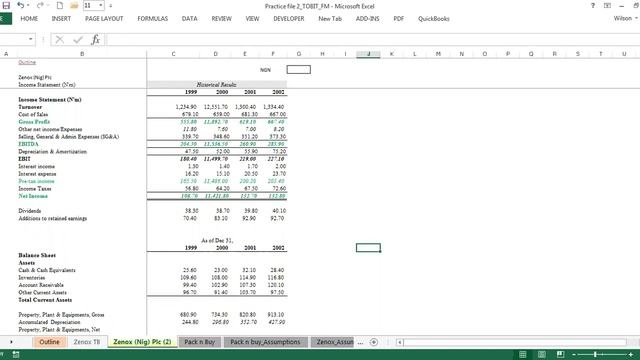This screenshot has width=640, height=360.
Task: Select the empty bordered cell next to NGN
Action: (x=299, y=70)
